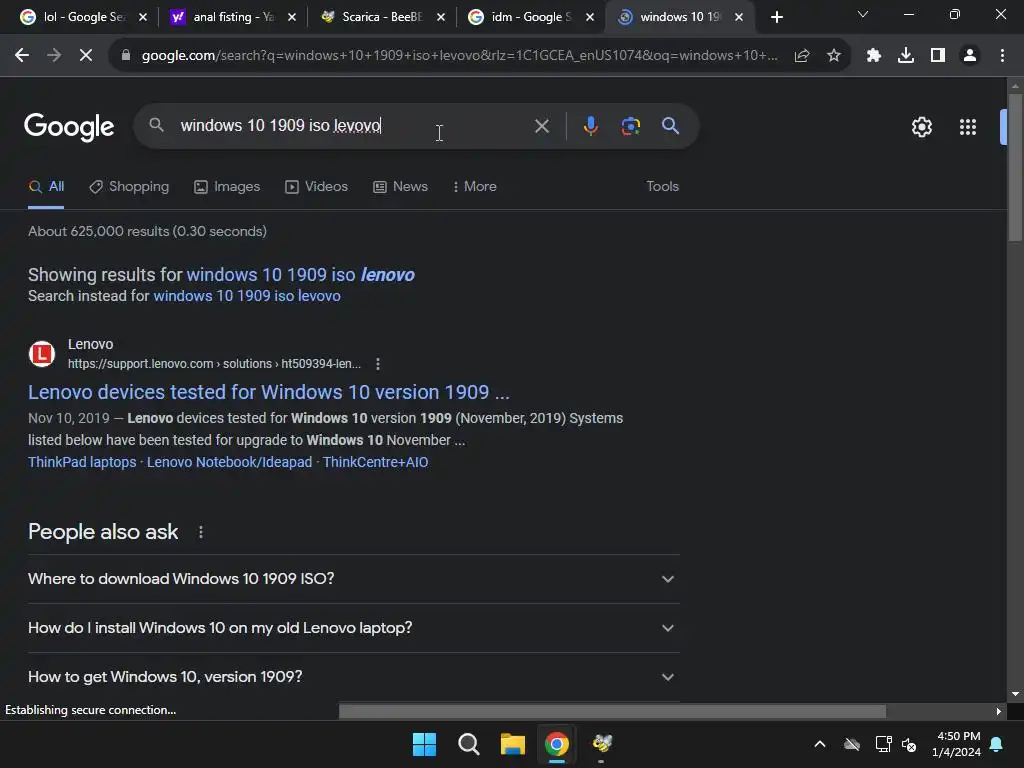Viewport: 1024px width, 768px height.
Task: Click the horizontal scrollbar thumb
Action: pyautogui.click(x=612, y=711)
